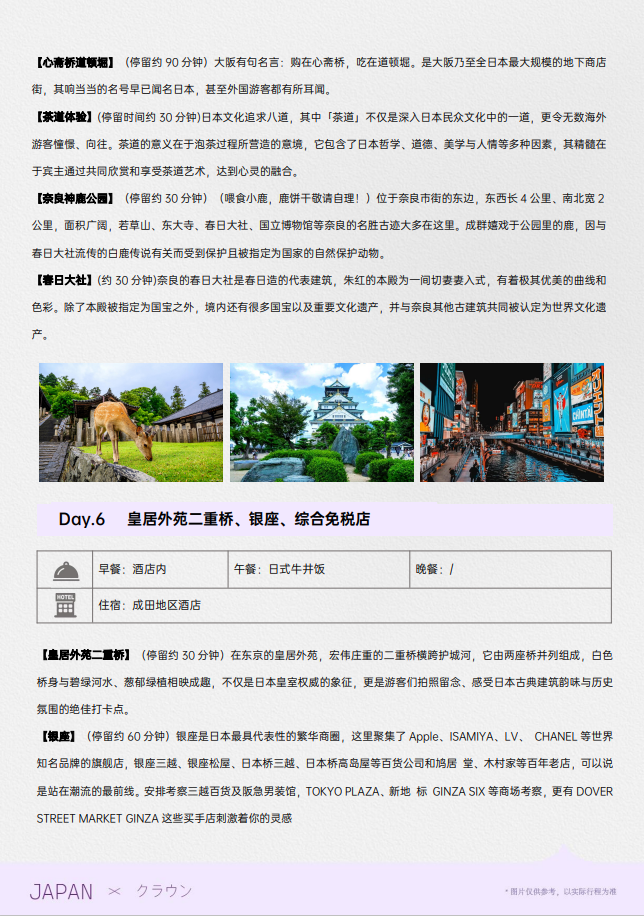Click the line 春日大社流传的白鹿传说有关
This screenshot has height=916, width=644.
209,253
